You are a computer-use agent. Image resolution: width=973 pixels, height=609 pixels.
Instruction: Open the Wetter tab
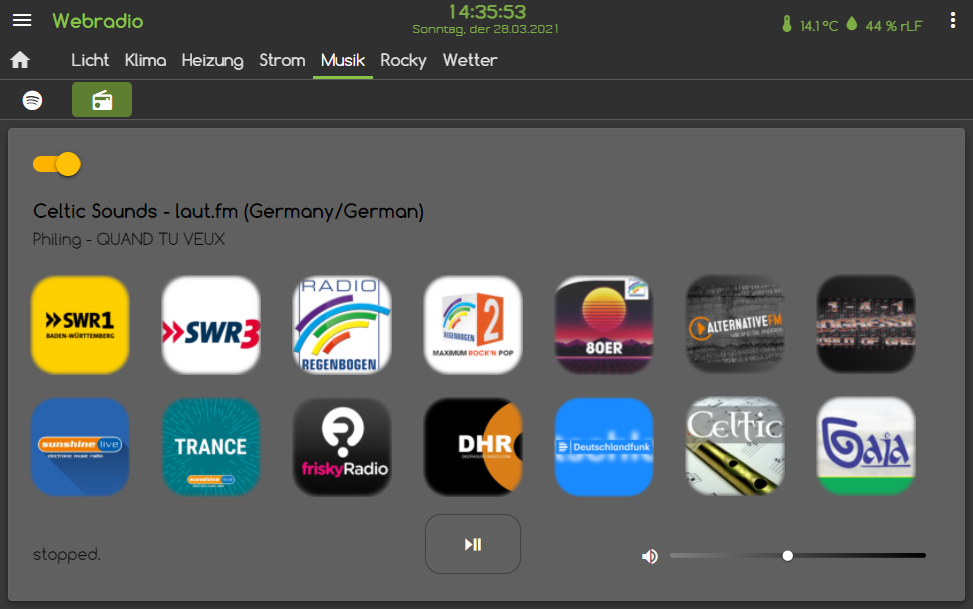[x=470, y=60]
